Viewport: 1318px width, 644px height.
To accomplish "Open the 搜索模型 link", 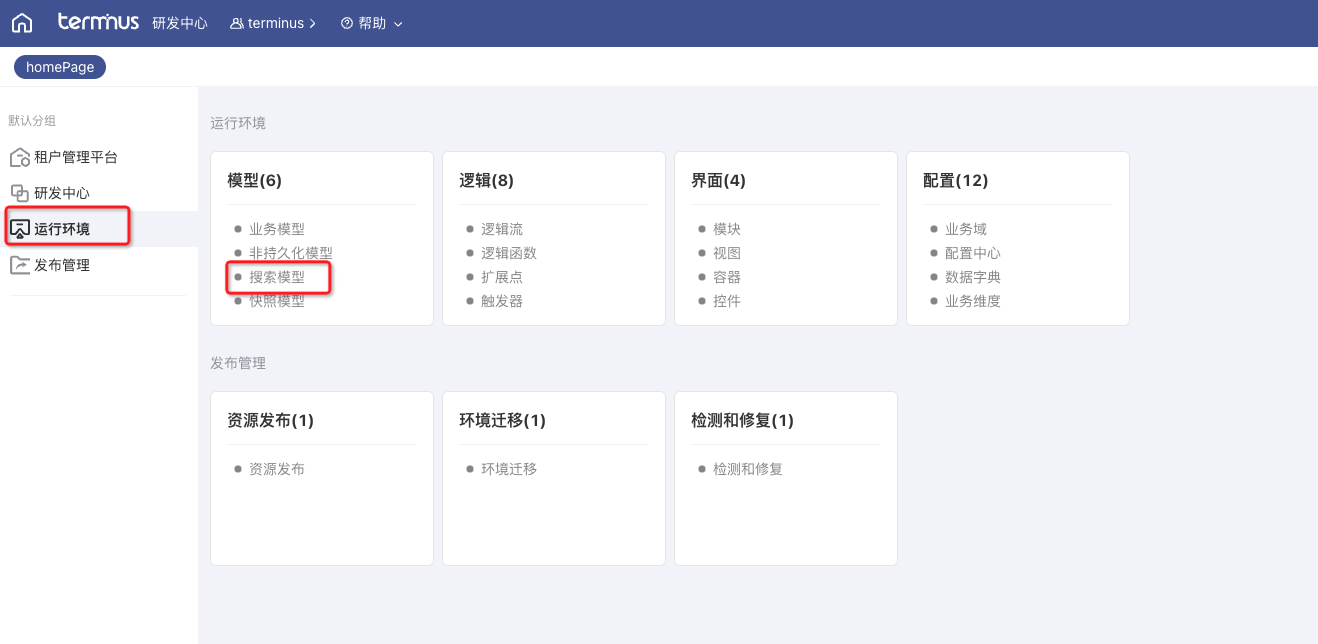I will (277, 277).
